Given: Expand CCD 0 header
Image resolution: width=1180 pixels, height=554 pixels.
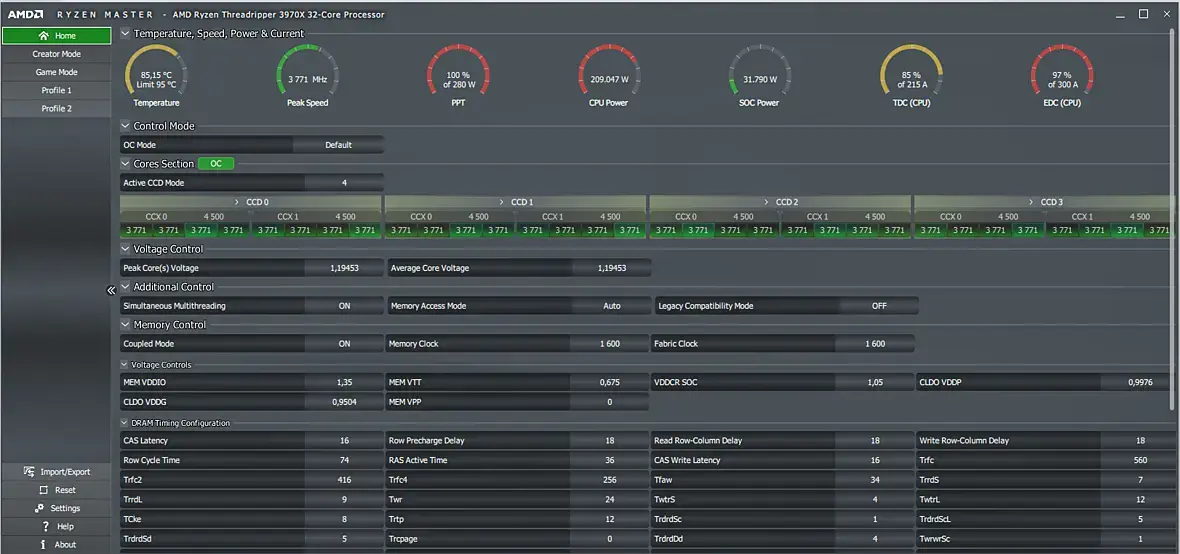Looking at the screenshot, I should tap(251, 202).
